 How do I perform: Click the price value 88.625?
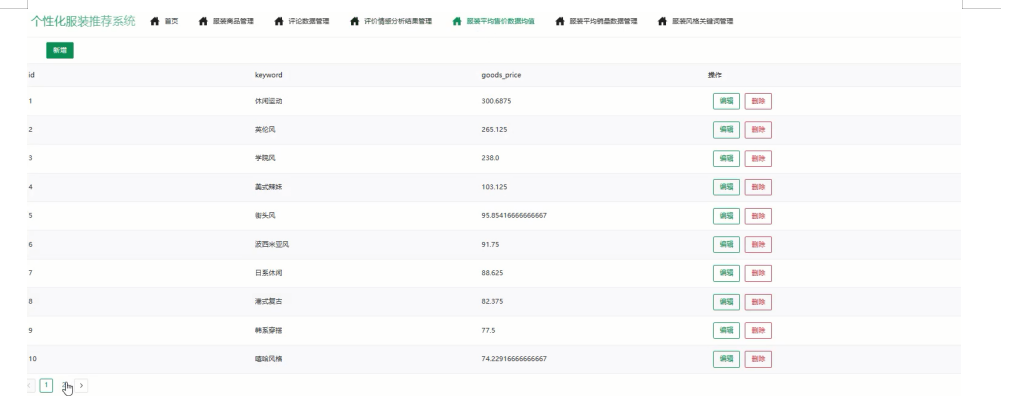point(492,273)
